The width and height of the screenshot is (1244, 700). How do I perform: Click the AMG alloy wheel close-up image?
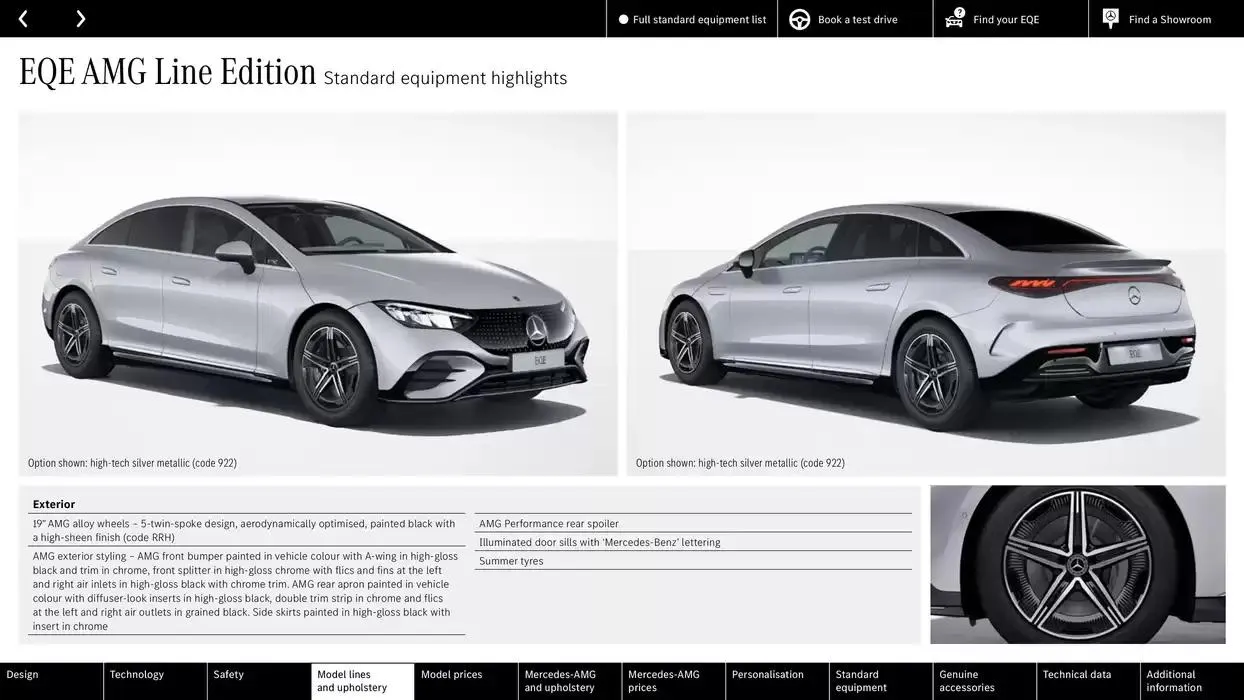pyautogui.click(x=1078, y=565)
